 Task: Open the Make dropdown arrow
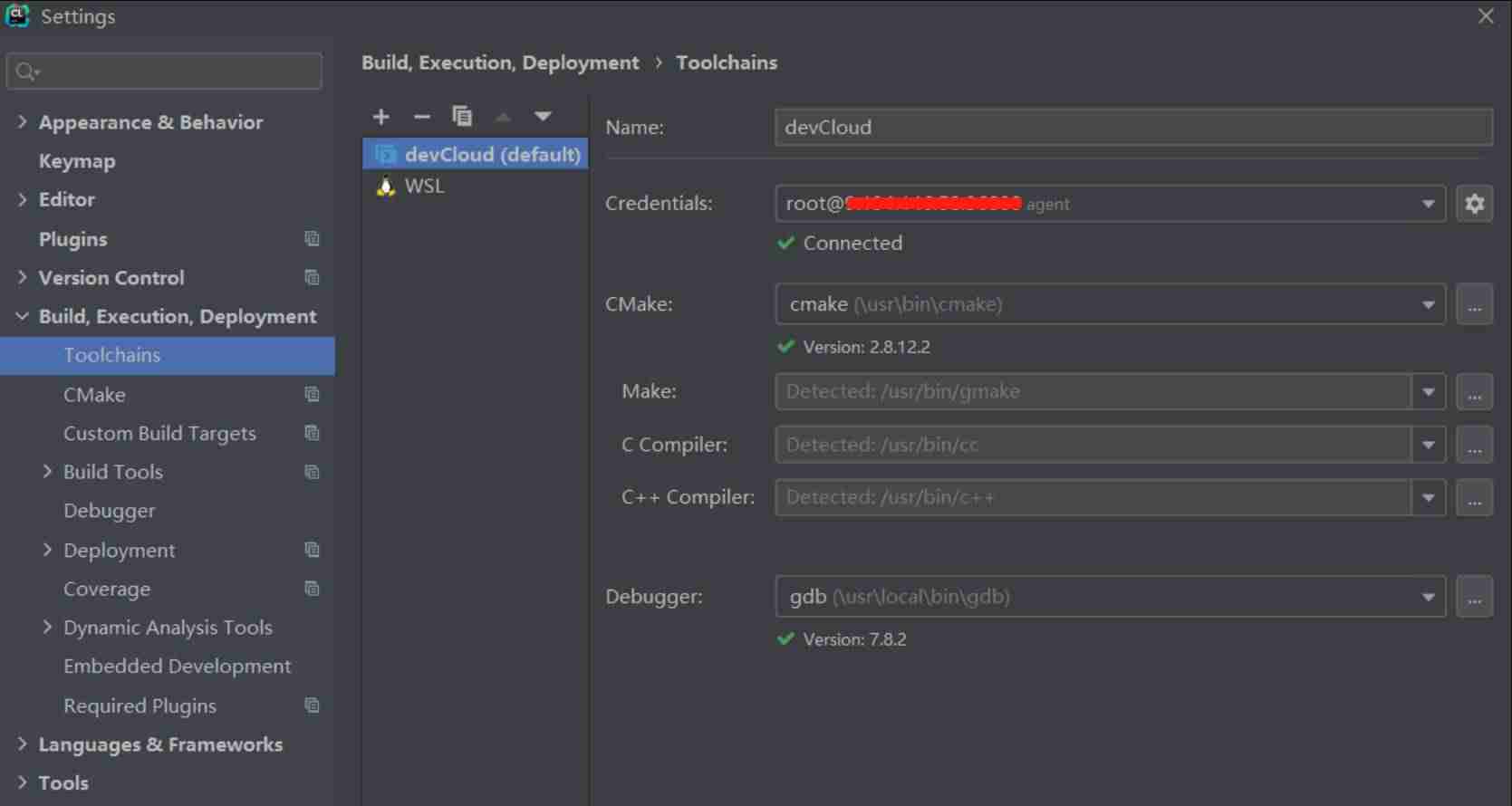point(1429,392)
